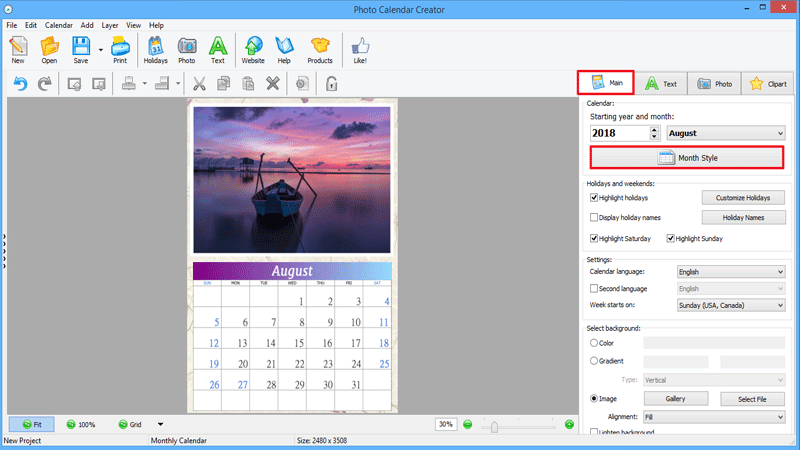Open the starting month dropdown showing August
Screen dimensions: 800x450
726,133
